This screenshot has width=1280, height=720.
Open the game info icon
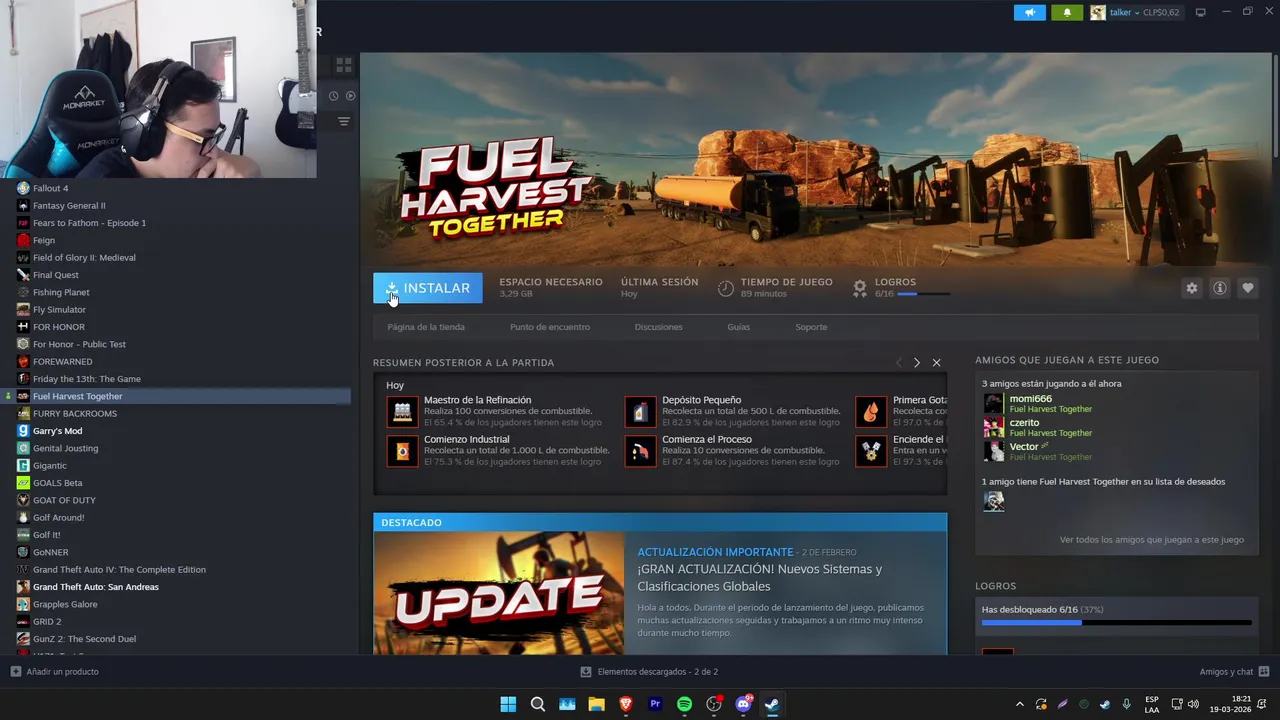click(x=1219, y=288)
